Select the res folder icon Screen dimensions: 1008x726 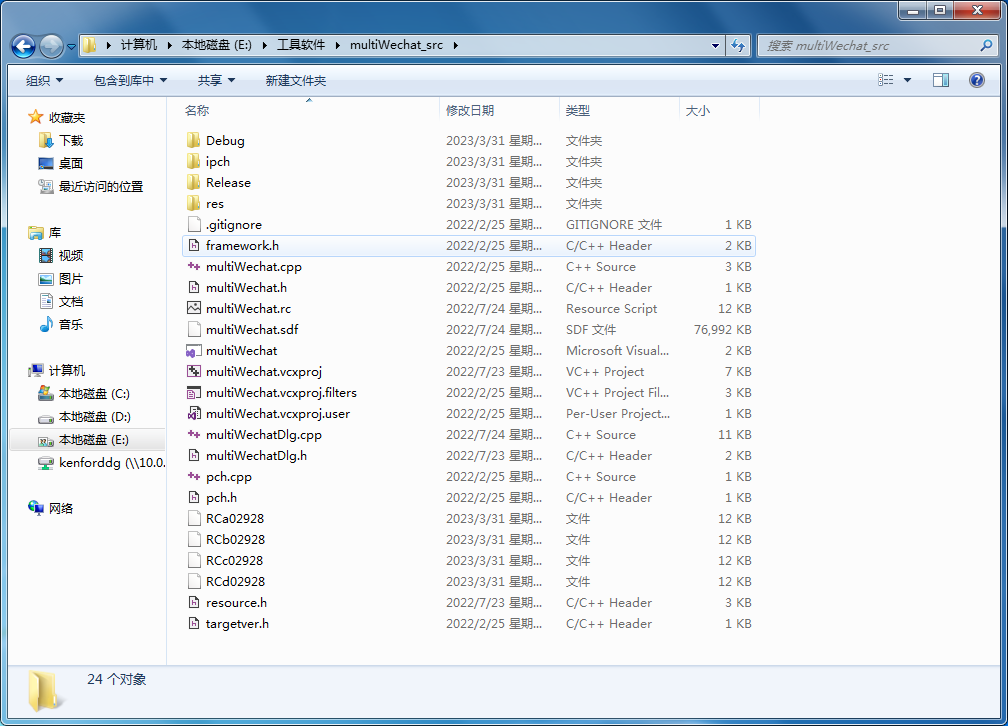tap(194, 203)
